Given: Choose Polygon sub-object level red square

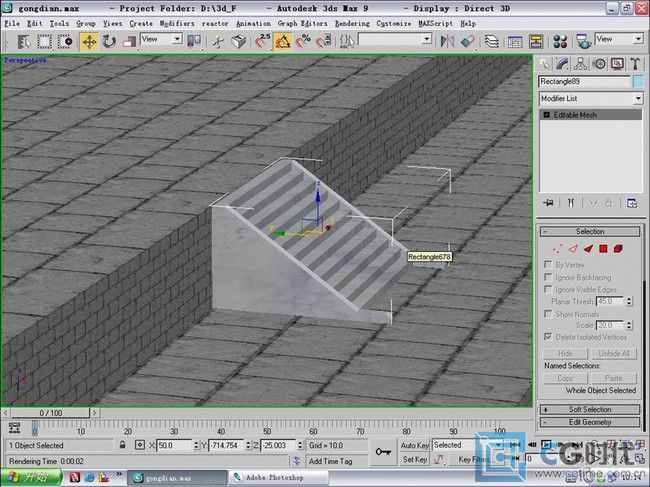Looking at the screenshot, I should pos(604,247).
